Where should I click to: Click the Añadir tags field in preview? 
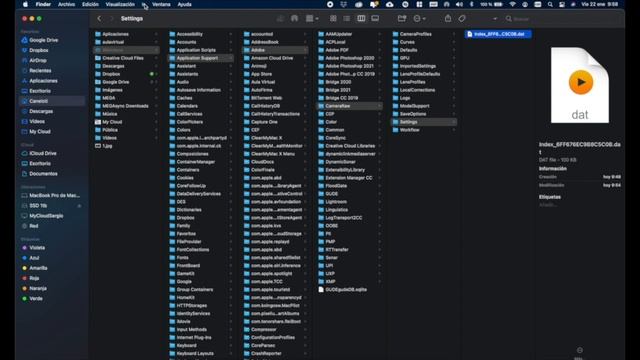pyautogui.click(x=548, y=205)
